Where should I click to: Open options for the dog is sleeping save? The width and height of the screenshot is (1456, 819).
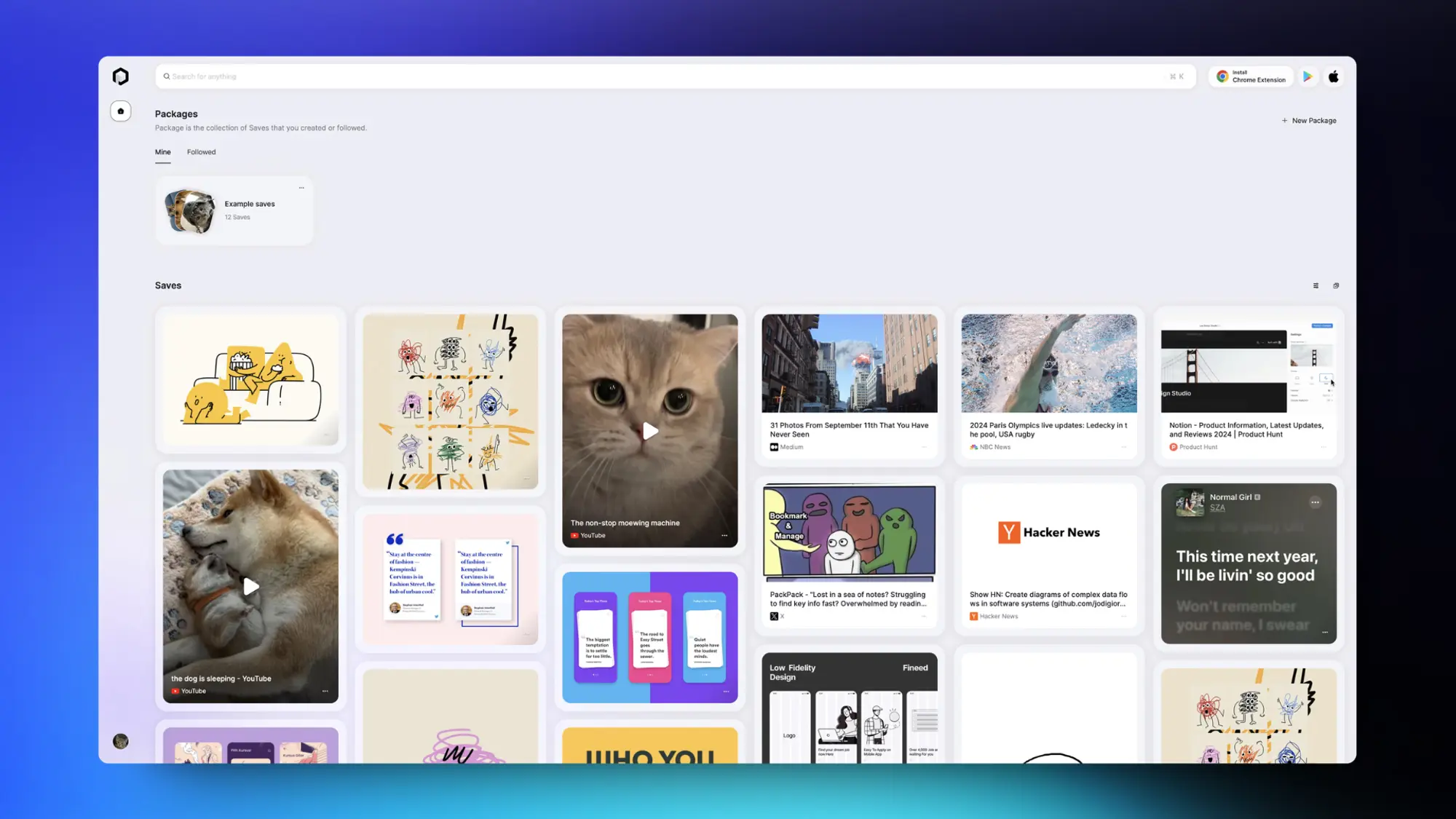[325, 691]
